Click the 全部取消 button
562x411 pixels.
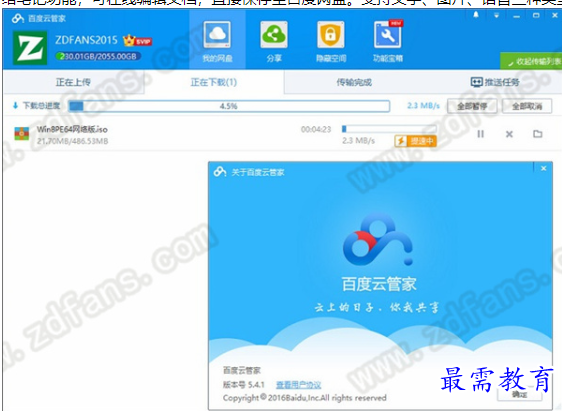[527, 106]
